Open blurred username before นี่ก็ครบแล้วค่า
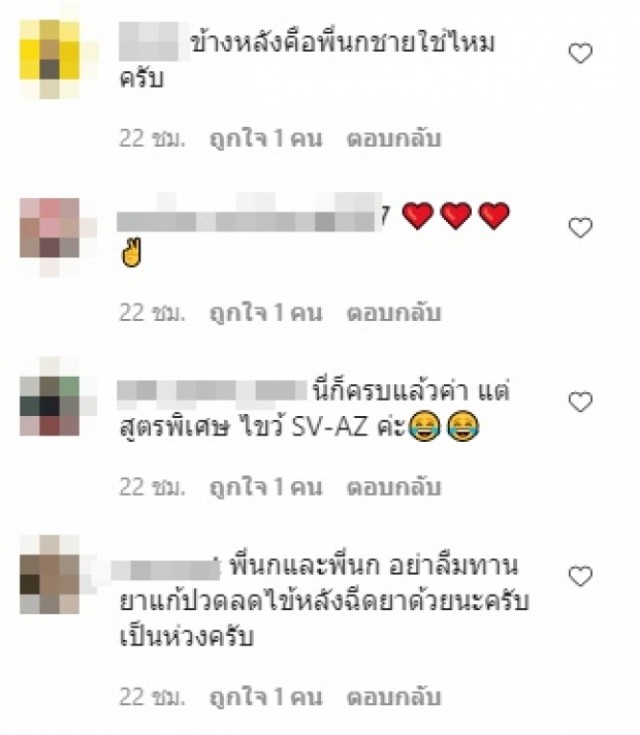 click(x=212, y=390)
